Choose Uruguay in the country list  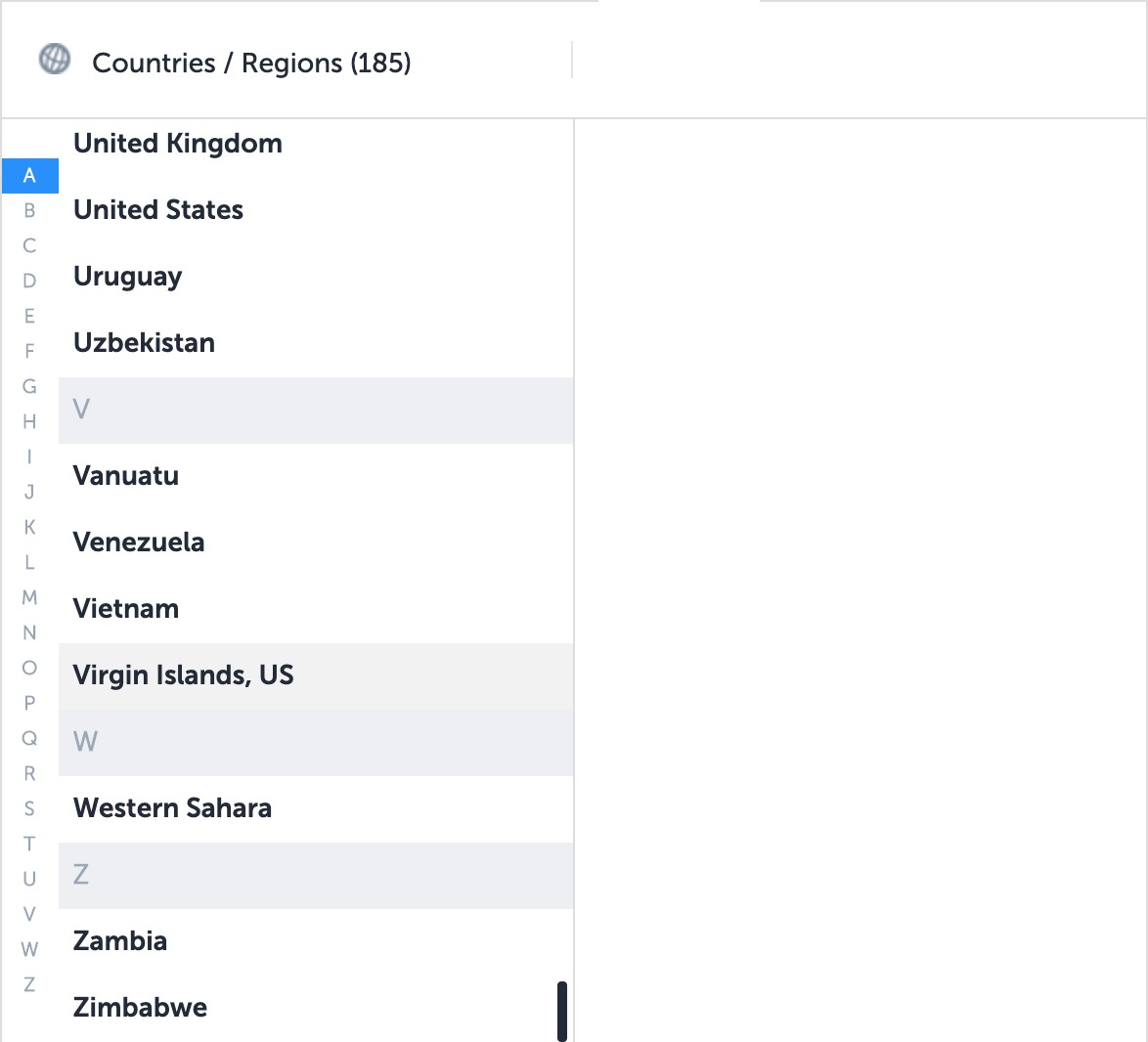128,276
